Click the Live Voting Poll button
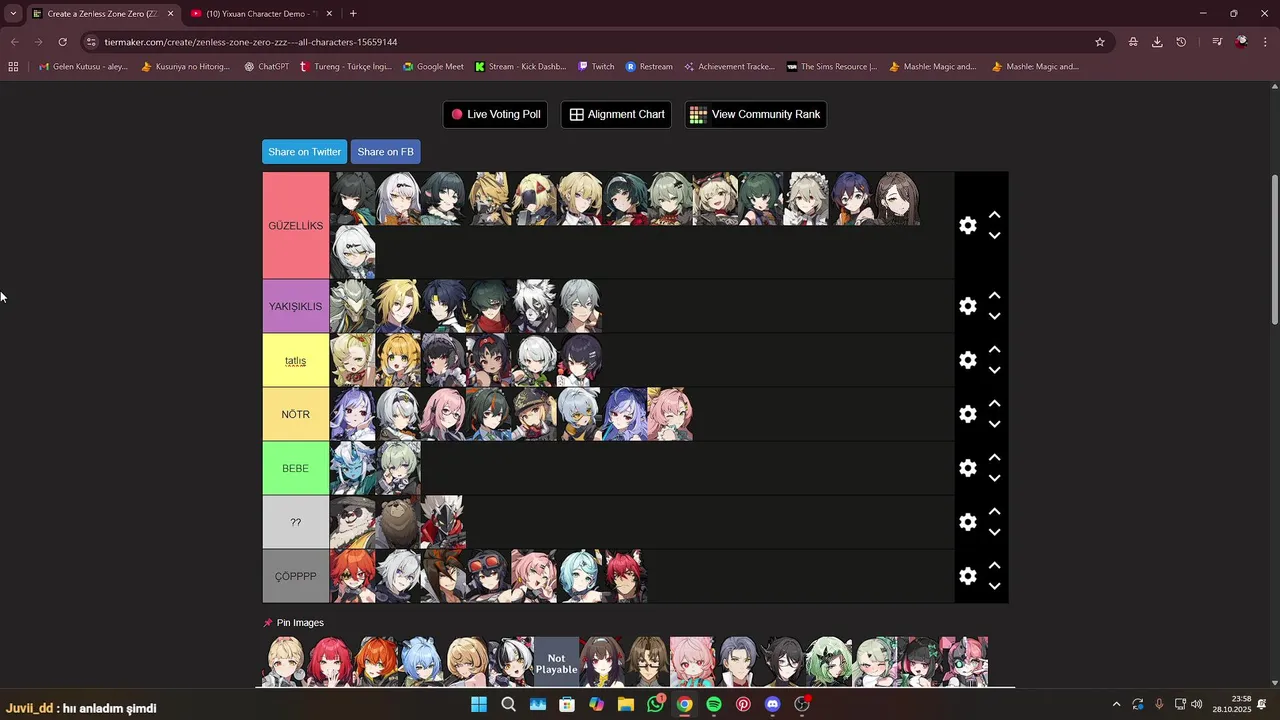 coord(495,114)
